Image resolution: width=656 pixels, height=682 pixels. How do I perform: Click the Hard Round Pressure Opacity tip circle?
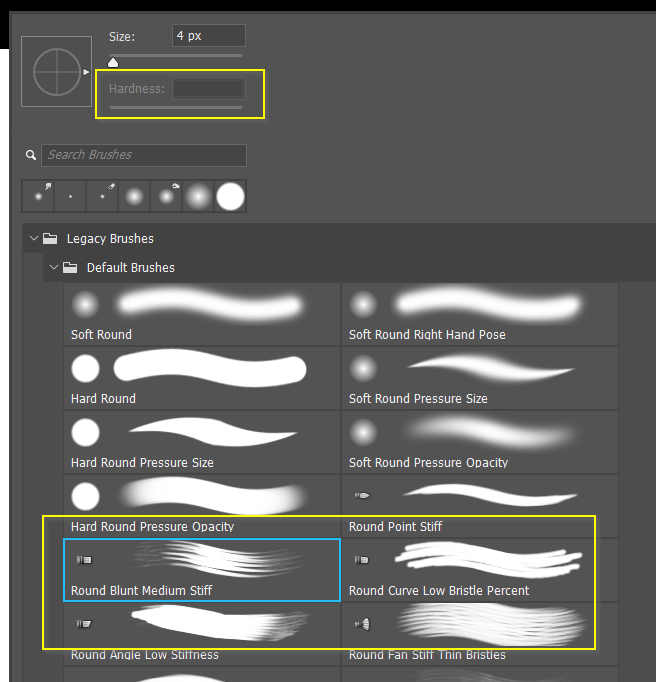point(85,496)
